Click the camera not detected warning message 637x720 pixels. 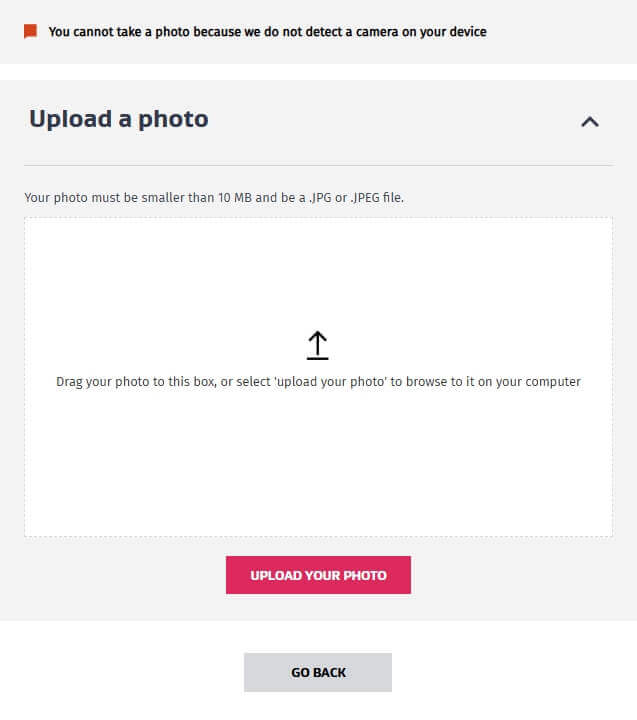tap(267, 32)
